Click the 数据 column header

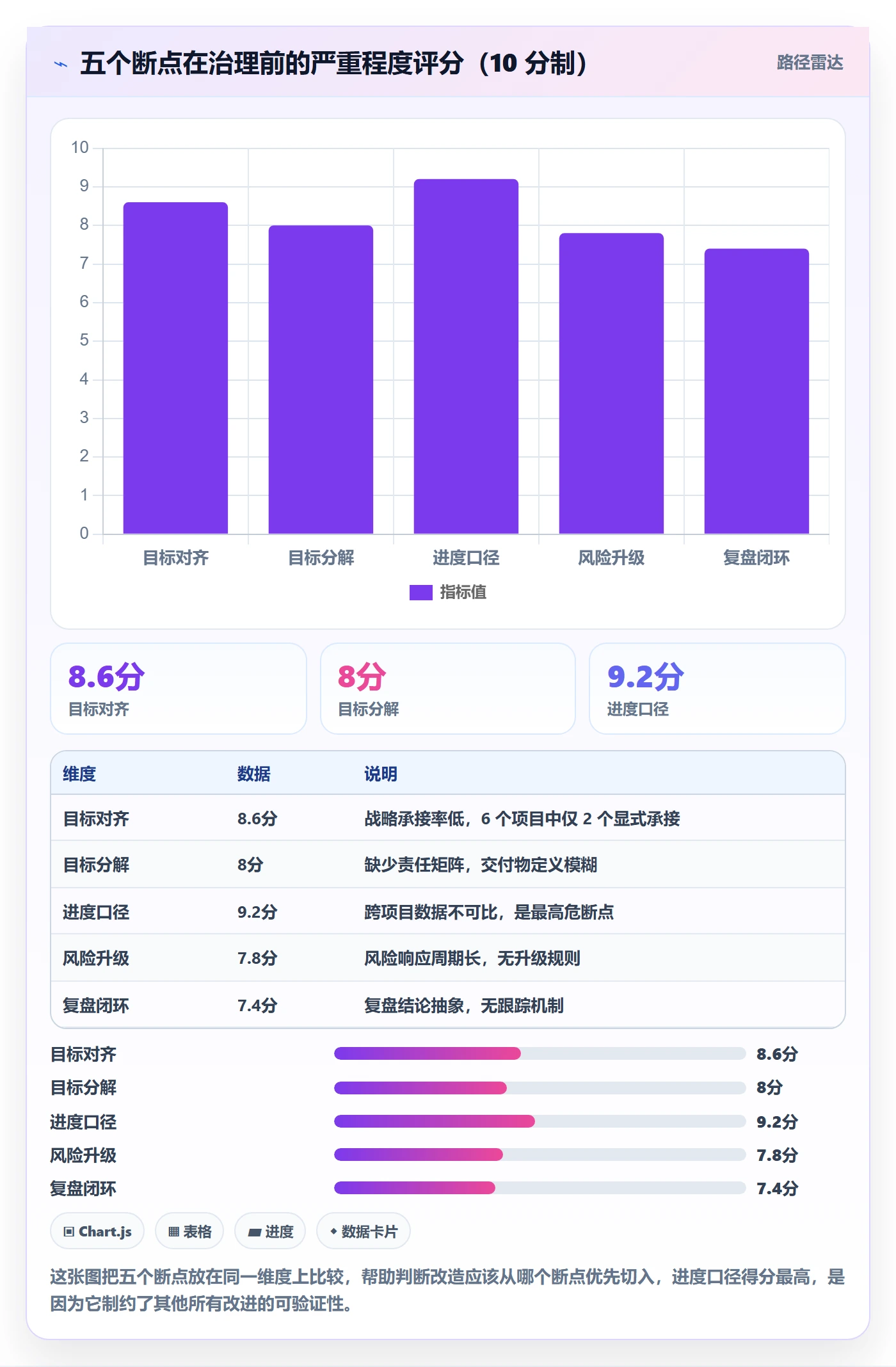[x=254, y=774]
